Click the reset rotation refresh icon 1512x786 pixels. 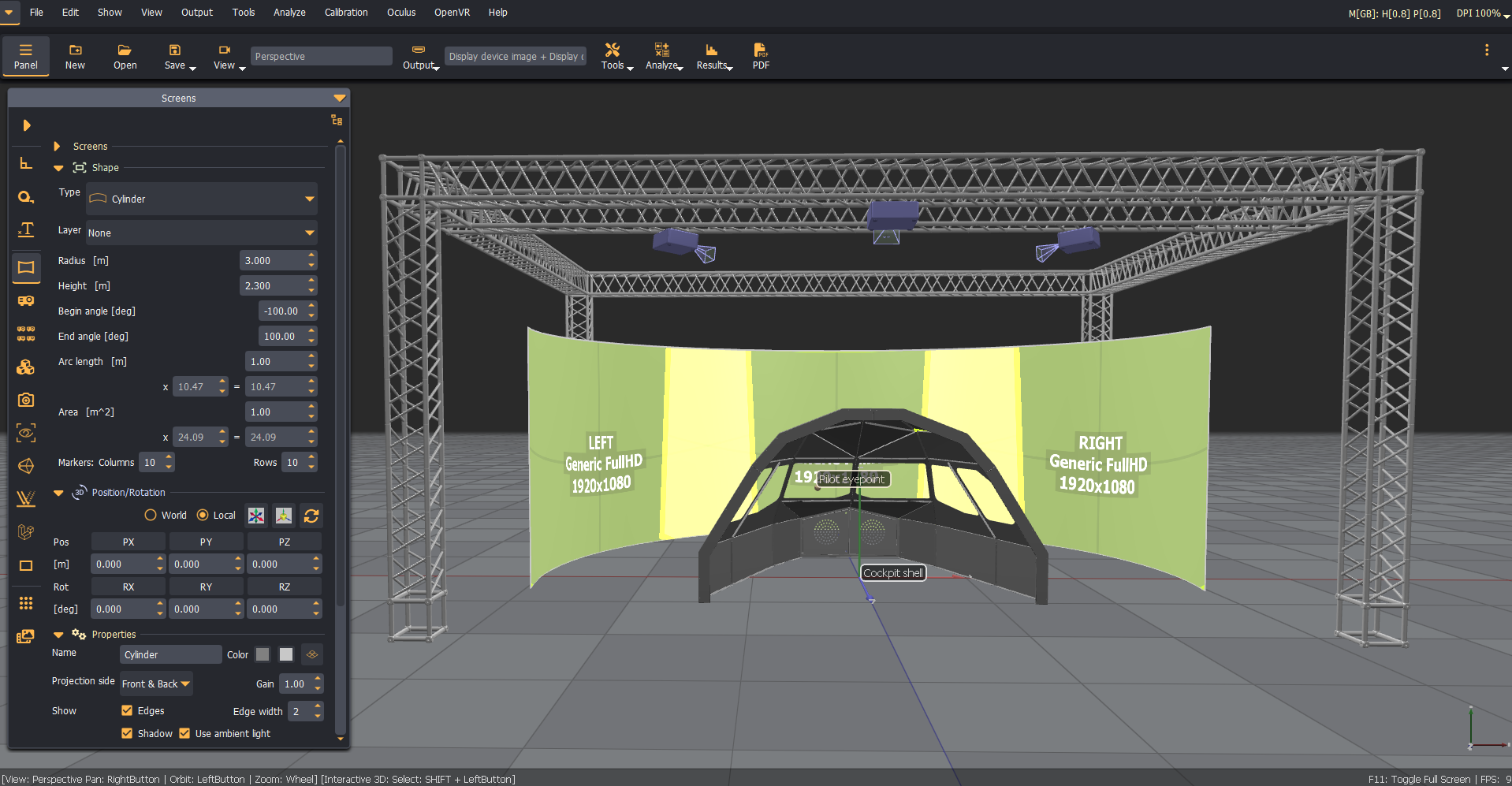(x=311, y=516)
